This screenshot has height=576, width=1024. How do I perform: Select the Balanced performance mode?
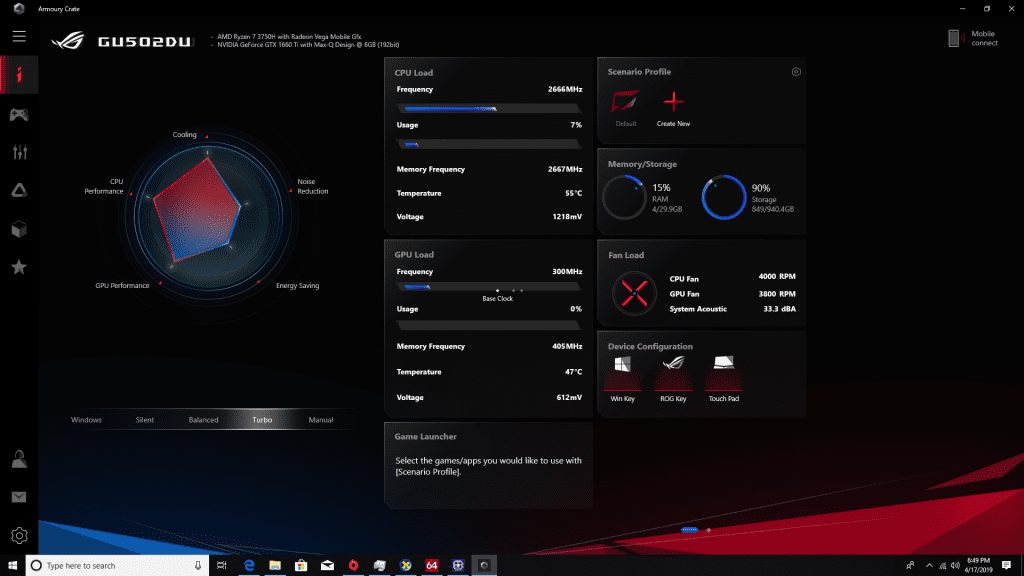coord(203,420)
